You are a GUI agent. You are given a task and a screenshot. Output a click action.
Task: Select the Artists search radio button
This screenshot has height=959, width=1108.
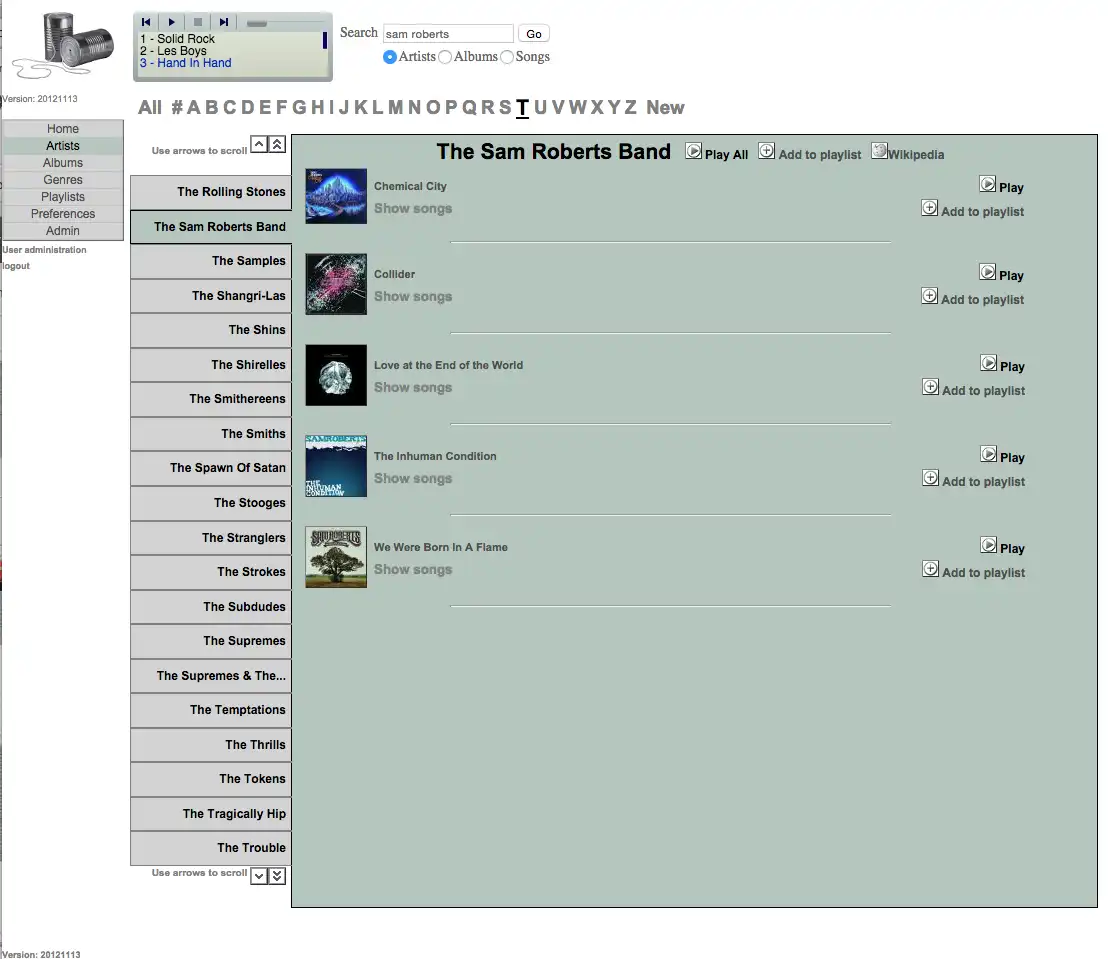tap(389, 57)
